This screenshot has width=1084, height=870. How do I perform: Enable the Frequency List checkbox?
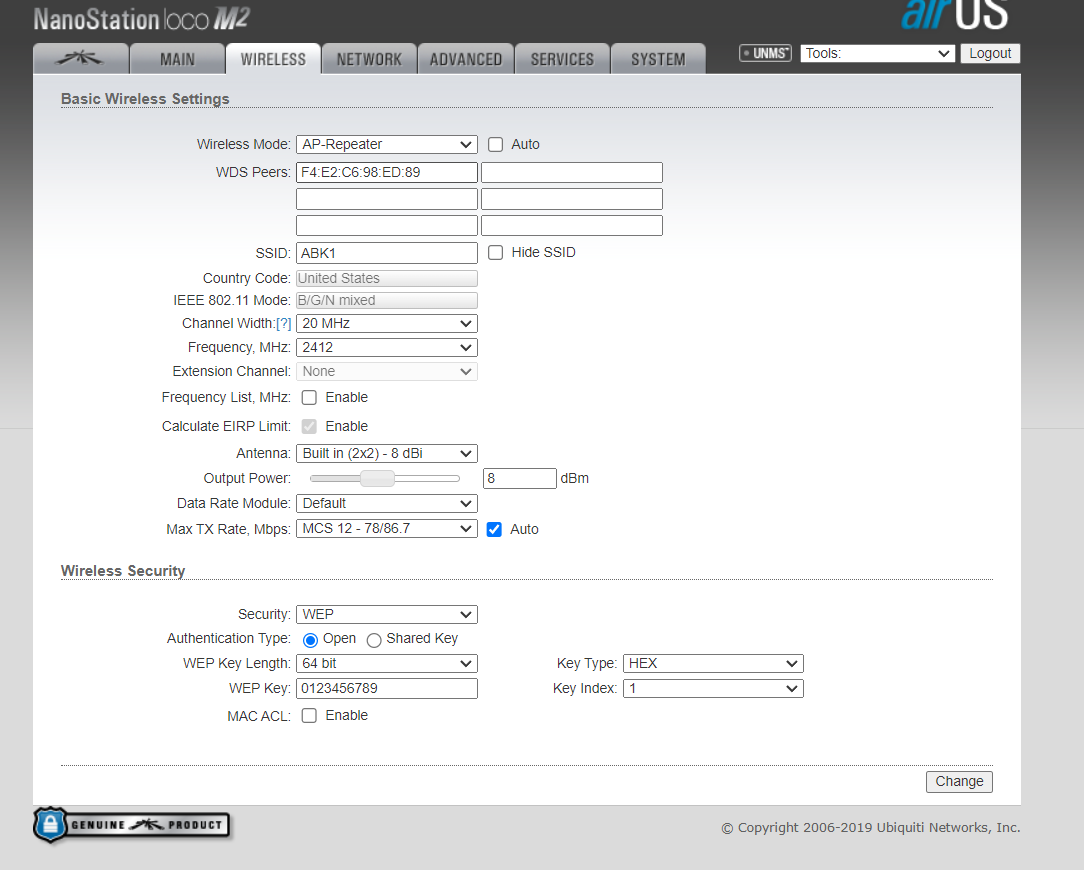click(x=309, y=398)
